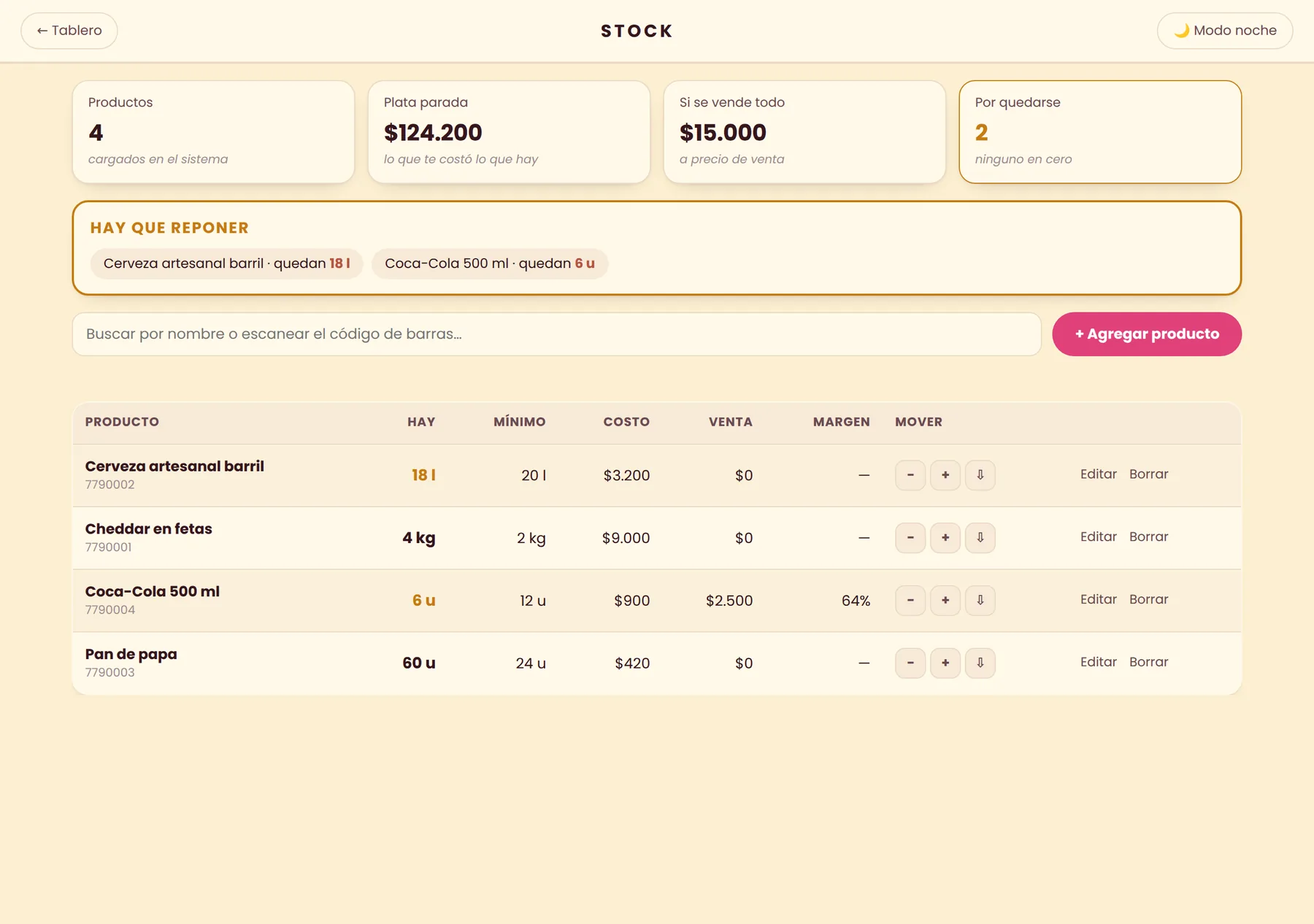Open the Por quedarse summary card
This screenshot has width=1314, height=924.
(1100, 132)
